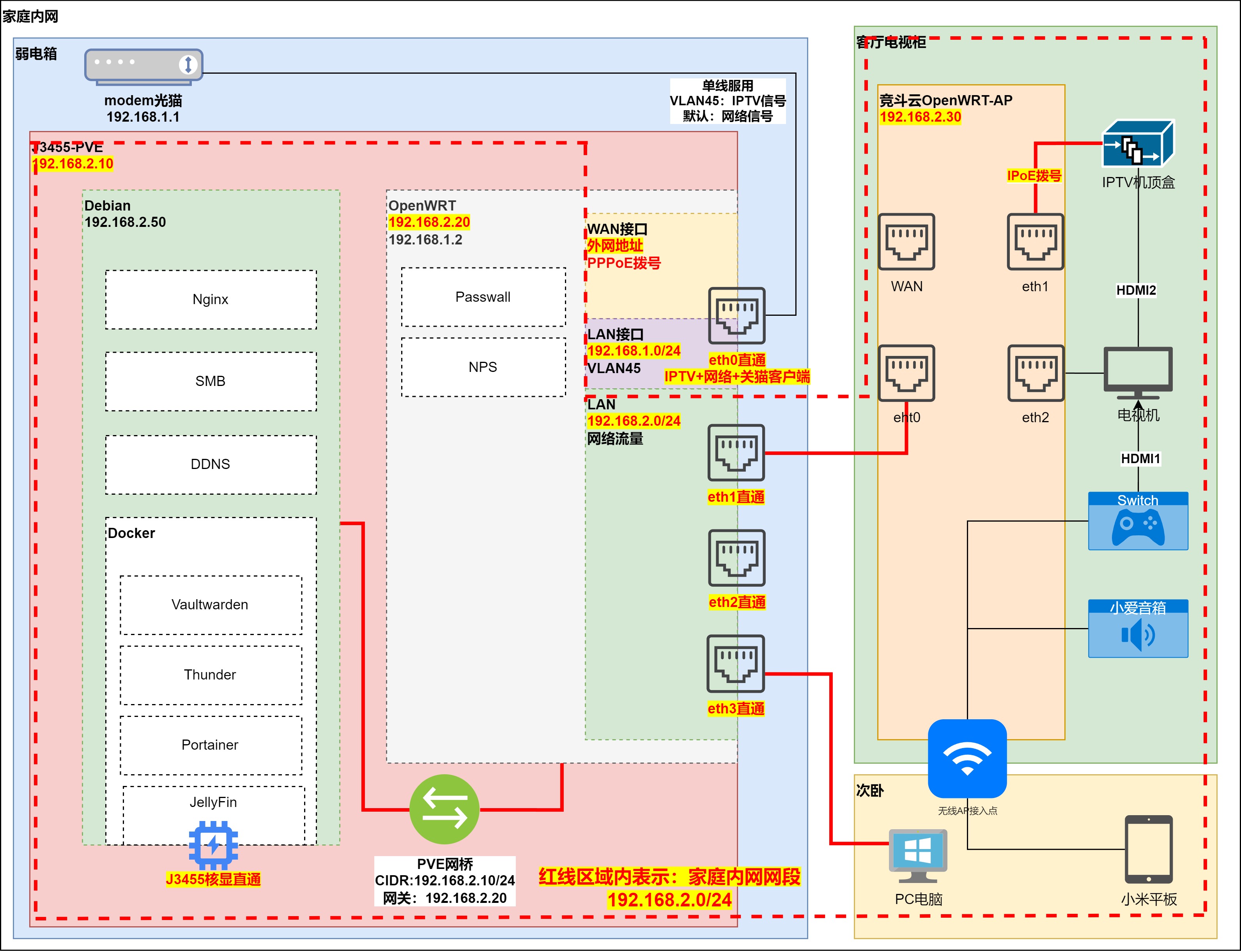Click the J3455核显直通 CPU chip icon
The width and height of the screenshot is (1241, 952).
213,845
